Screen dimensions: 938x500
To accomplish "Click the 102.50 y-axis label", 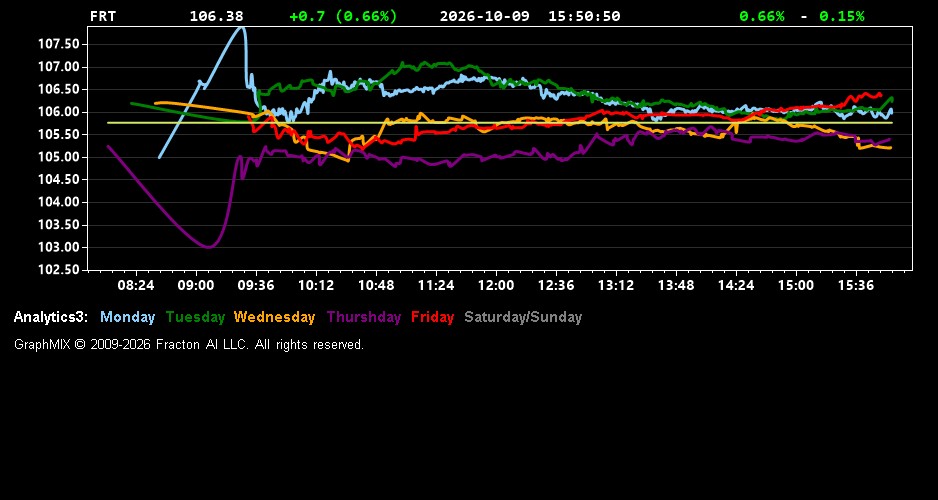I will pos(59,270).
